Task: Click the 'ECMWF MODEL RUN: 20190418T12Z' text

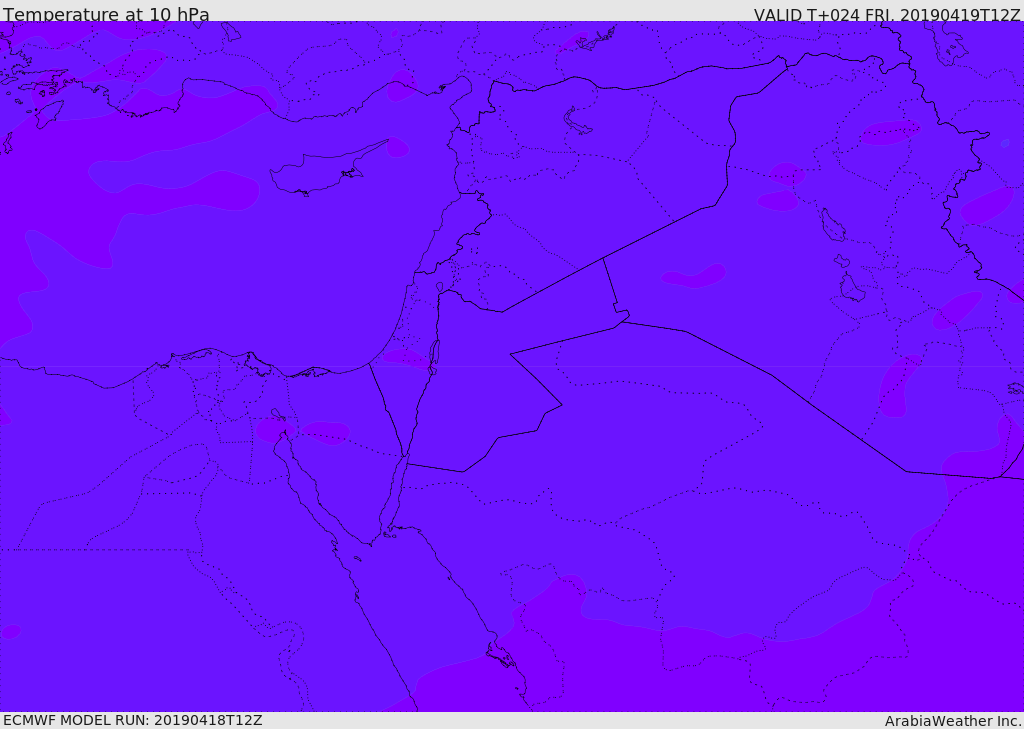Action: point(133,720)
